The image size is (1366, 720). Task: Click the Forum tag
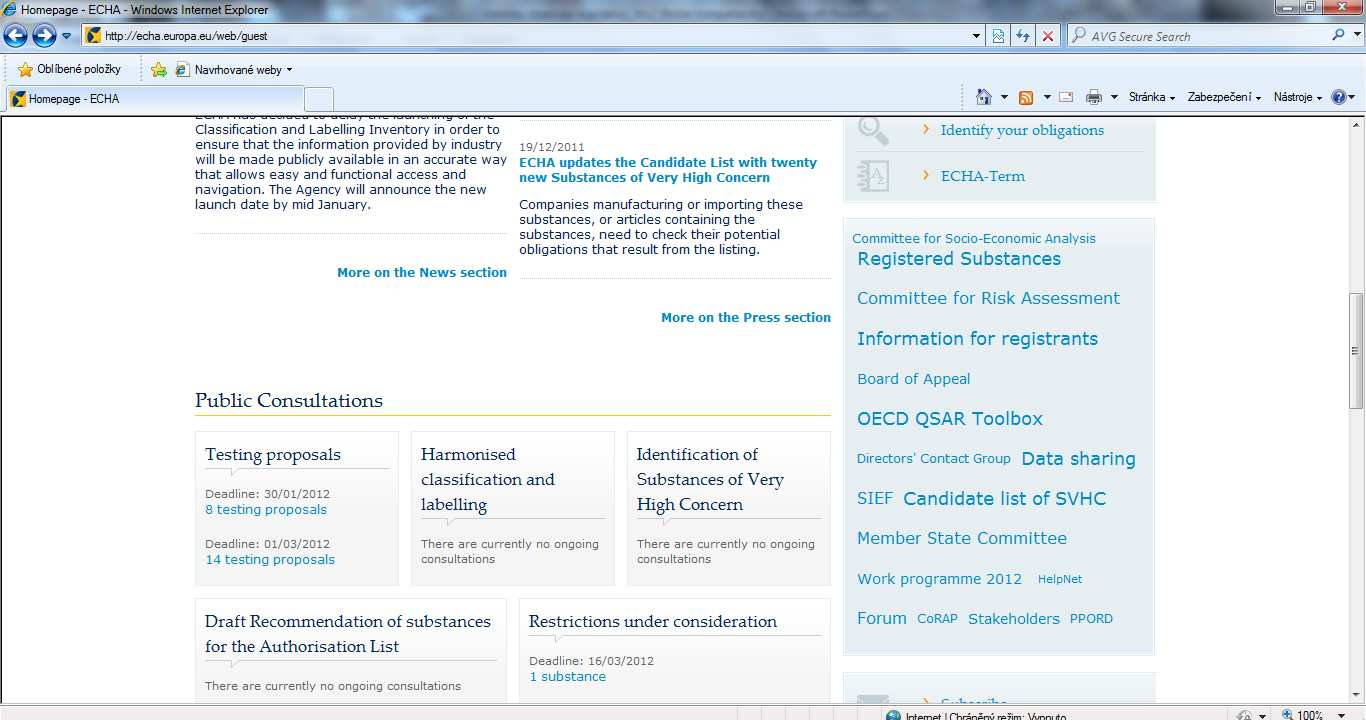click(x=882, y=618)
